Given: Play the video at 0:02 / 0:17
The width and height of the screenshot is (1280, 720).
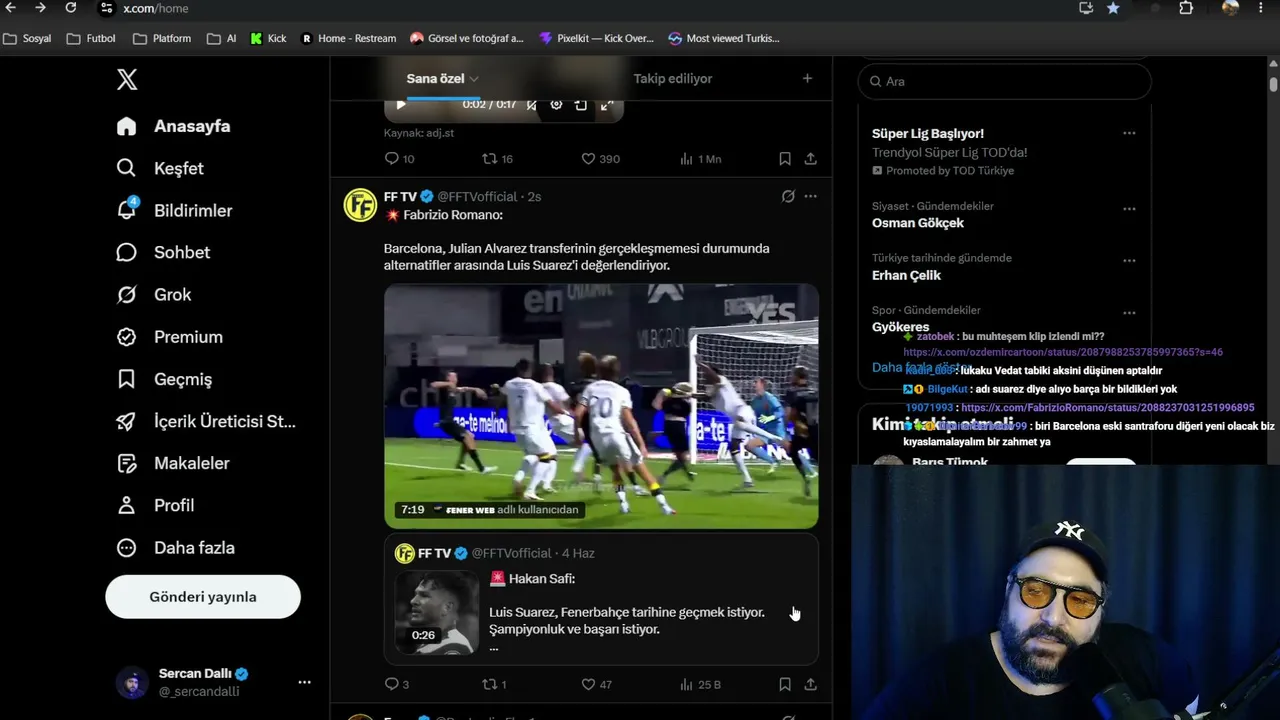Looking at the screenshot, I should [401, 104].
